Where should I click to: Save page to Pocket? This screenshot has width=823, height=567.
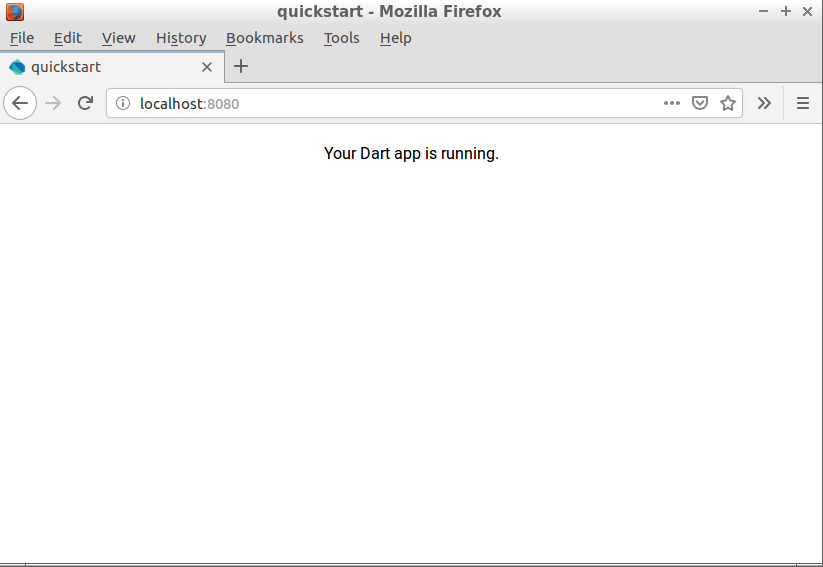[700, 103]
